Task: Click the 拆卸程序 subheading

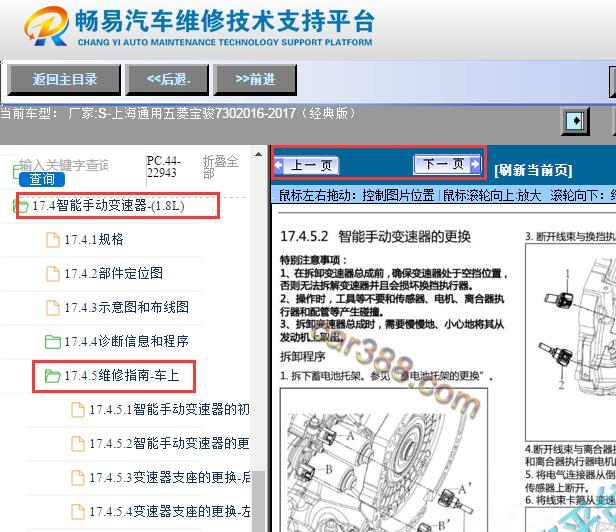Action: point(302,356)
